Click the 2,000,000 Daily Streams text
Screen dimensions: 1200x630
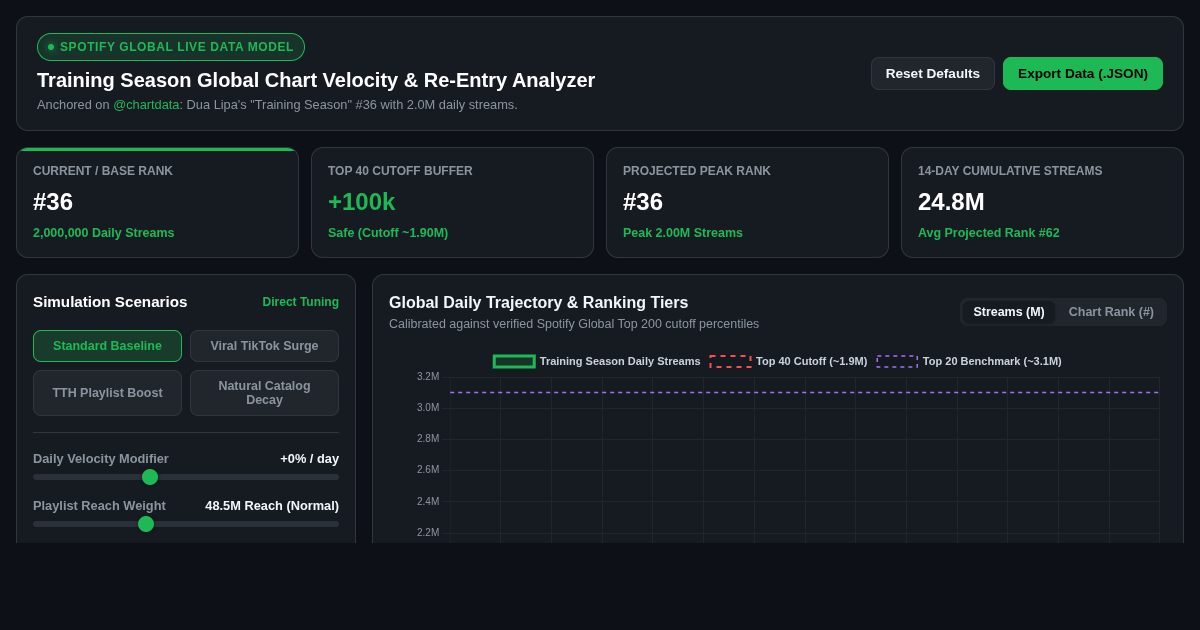click(x=104, y=233)
